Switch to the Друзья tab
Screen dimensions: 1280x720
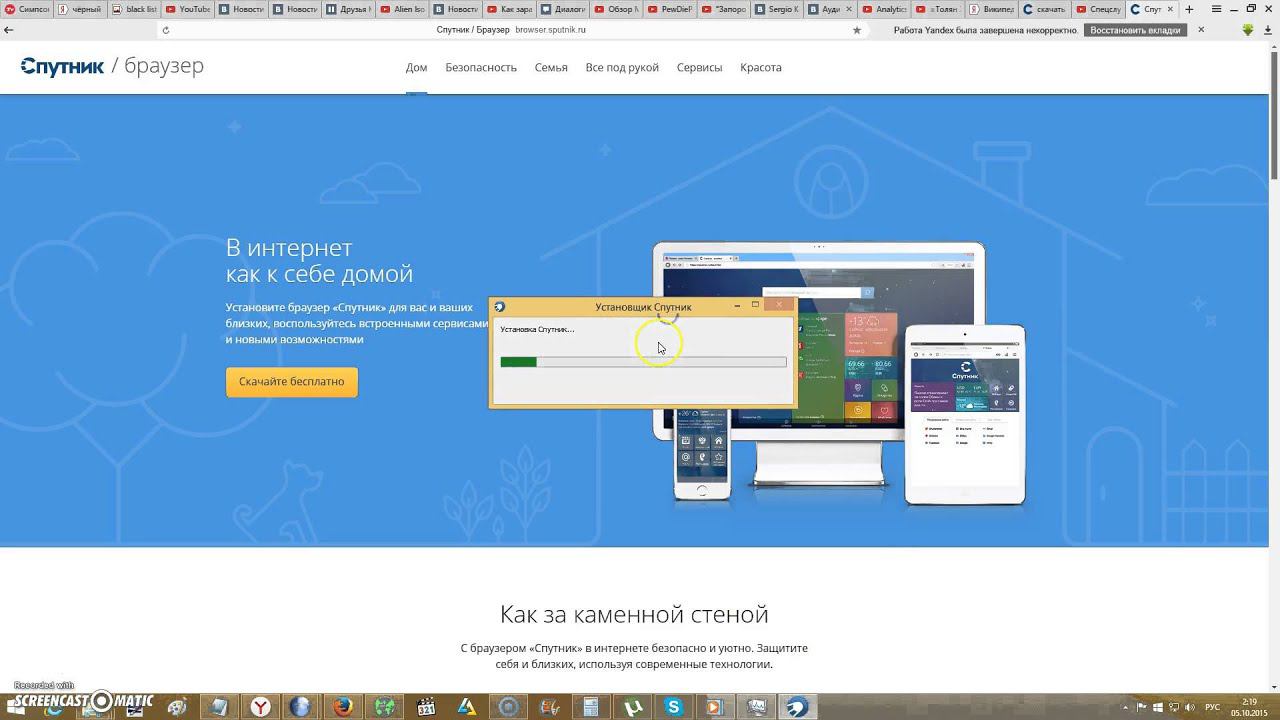(x=349, y=9)
